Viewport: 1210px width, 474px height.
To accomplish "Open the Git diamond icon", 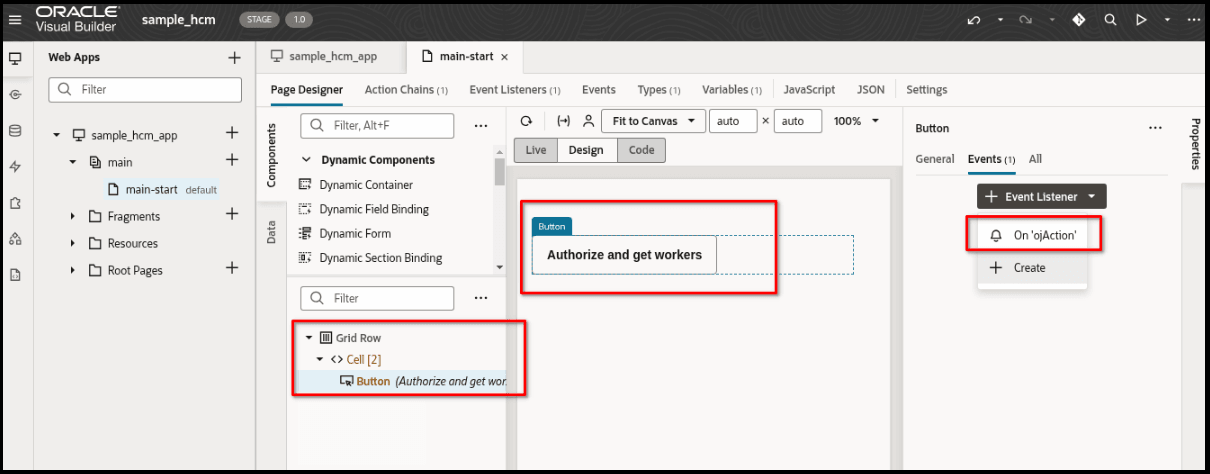I will click(1080, 20).
